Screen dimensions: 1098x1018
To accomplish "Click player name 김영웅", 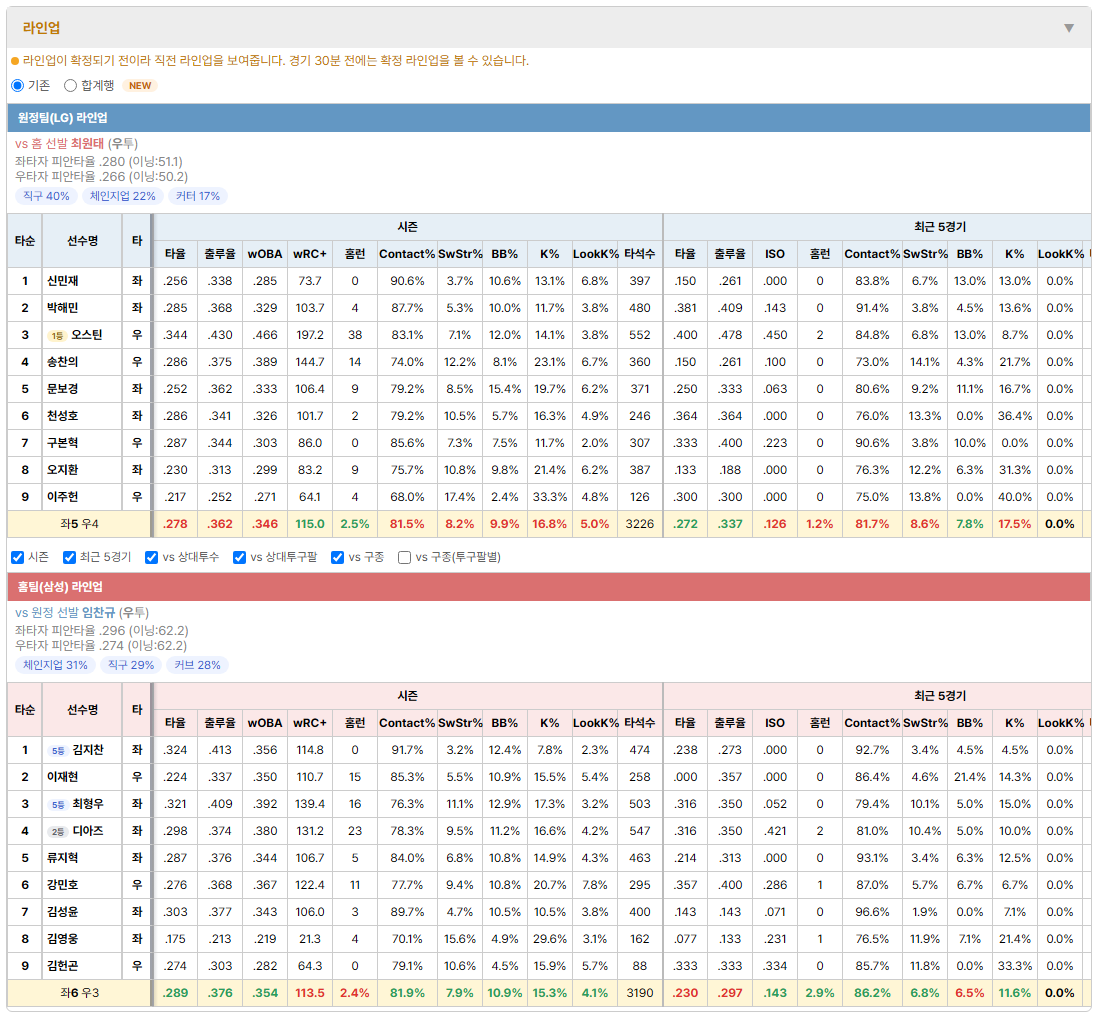I will pyautogui.click(x=62, y=939).
